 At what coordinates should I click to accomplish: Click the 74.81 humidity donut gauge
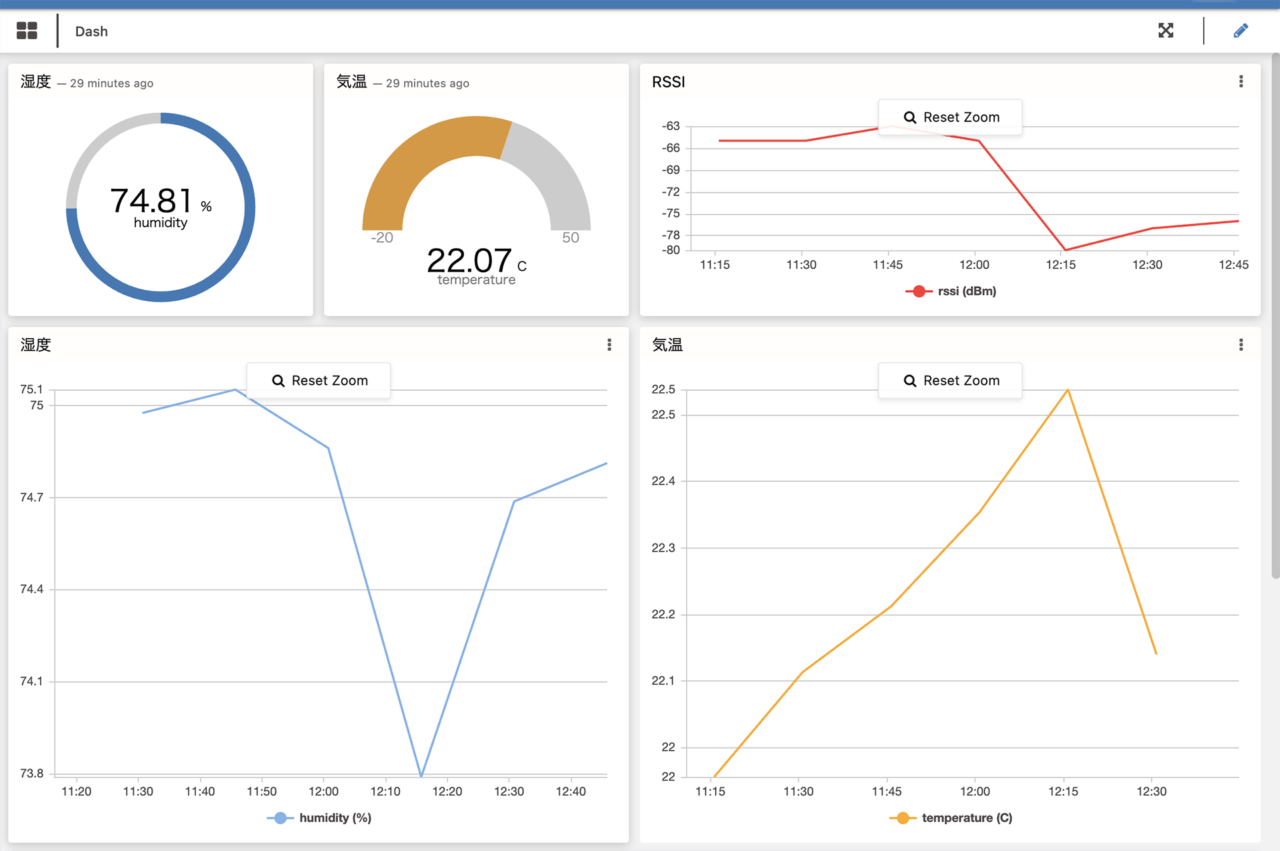tap(160, 206)
